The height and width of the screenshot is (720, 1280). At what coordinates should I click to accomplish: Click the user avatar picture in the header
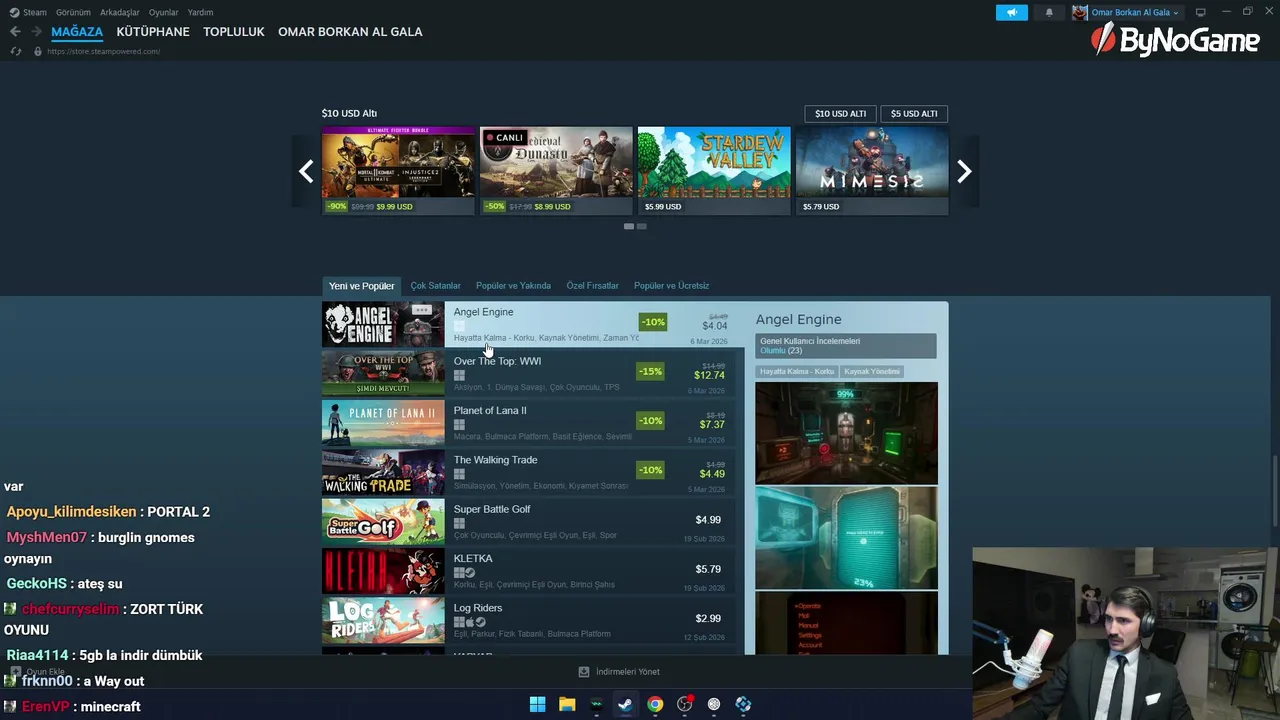1080,12
